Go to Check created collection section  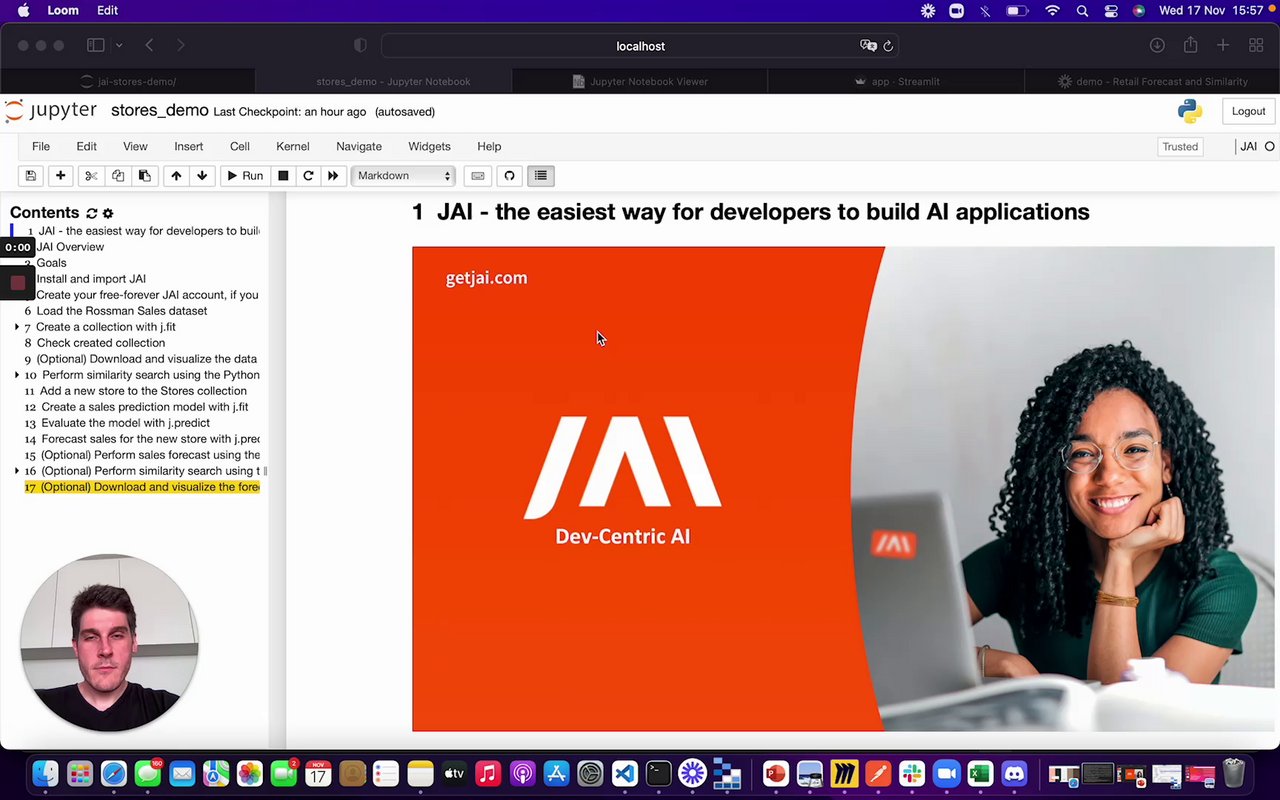(x=101, y=343)
